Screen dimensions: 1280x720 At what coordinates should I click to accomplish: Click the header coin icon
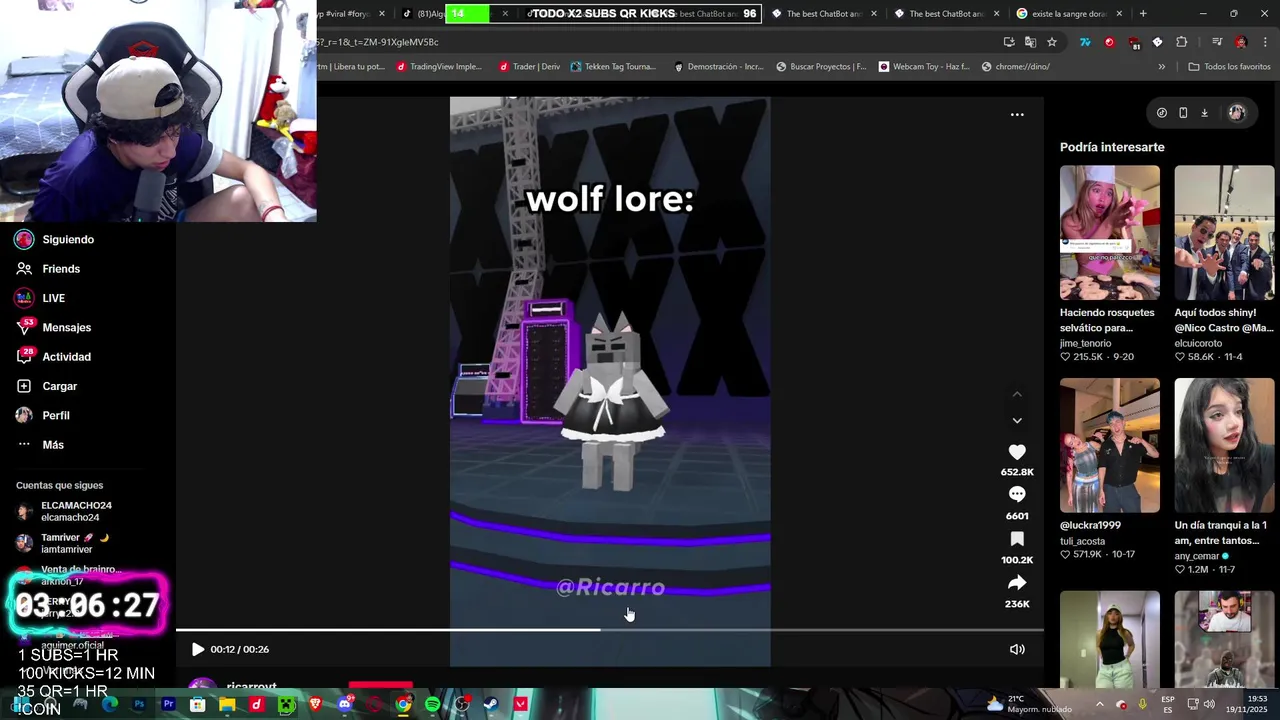point(1161,113)
